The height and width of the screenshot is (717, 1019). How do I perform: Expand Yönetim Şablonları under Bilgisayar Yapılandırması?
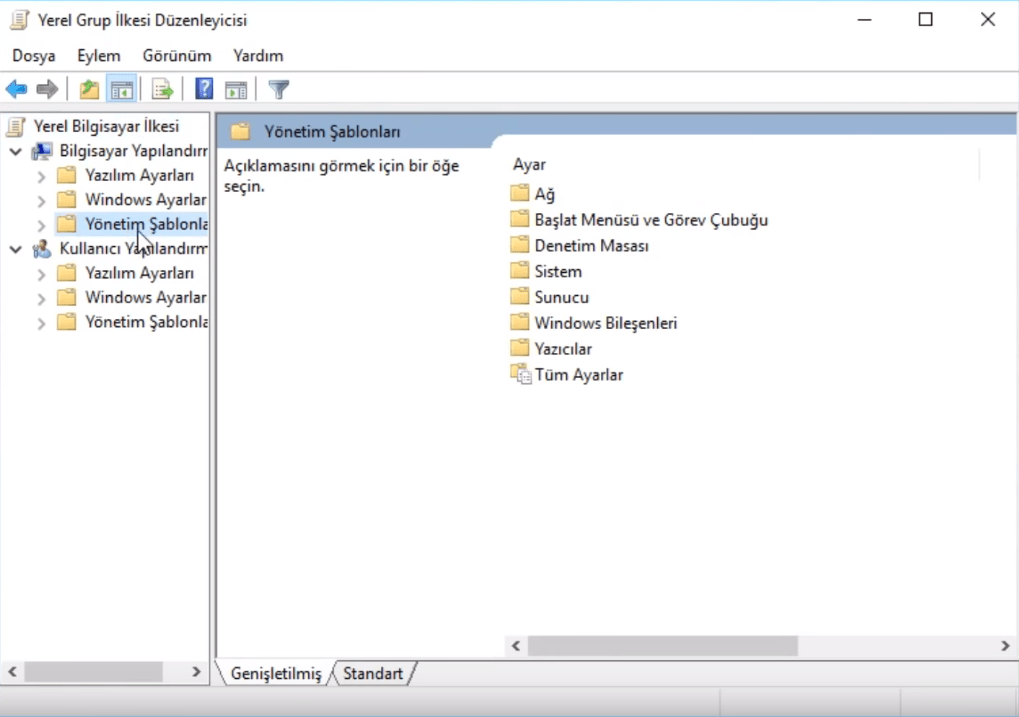coord(41,225)
